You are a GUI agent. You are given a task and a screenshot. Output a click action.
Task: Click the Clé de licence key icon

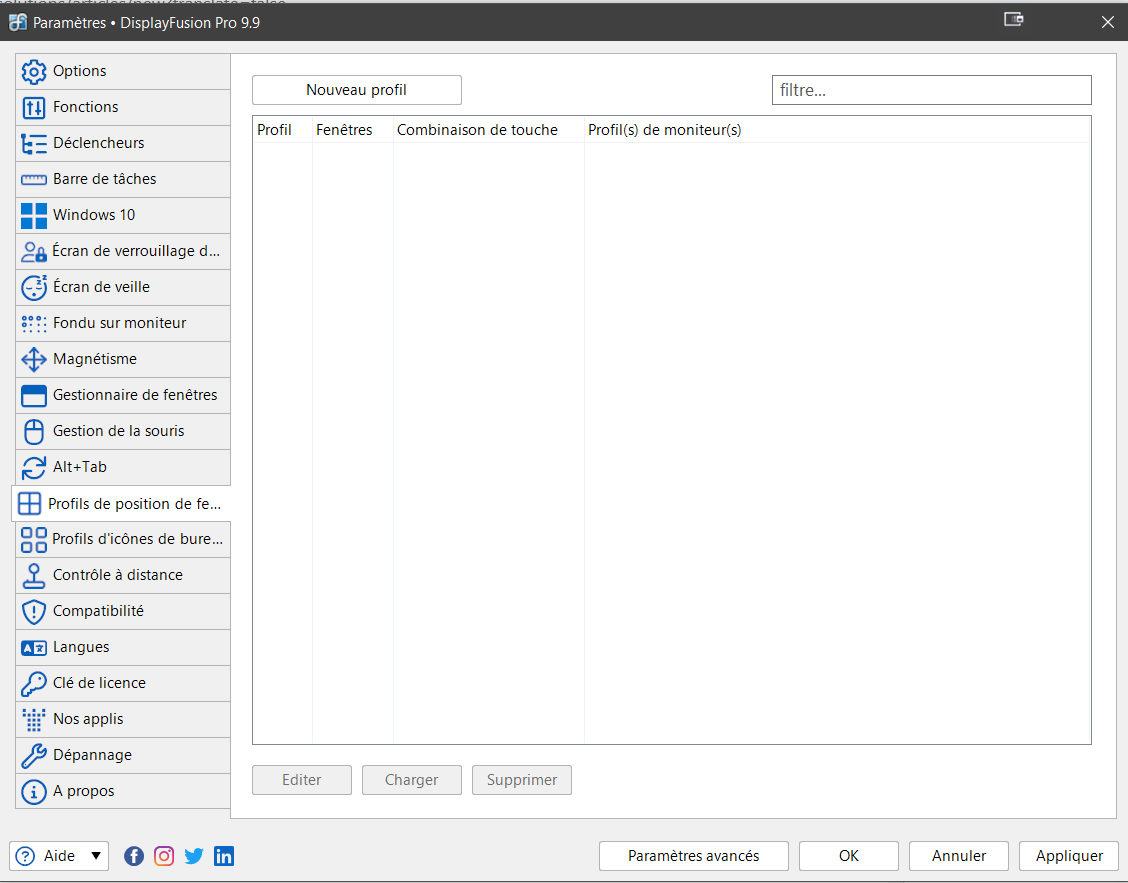coord(34,683)
